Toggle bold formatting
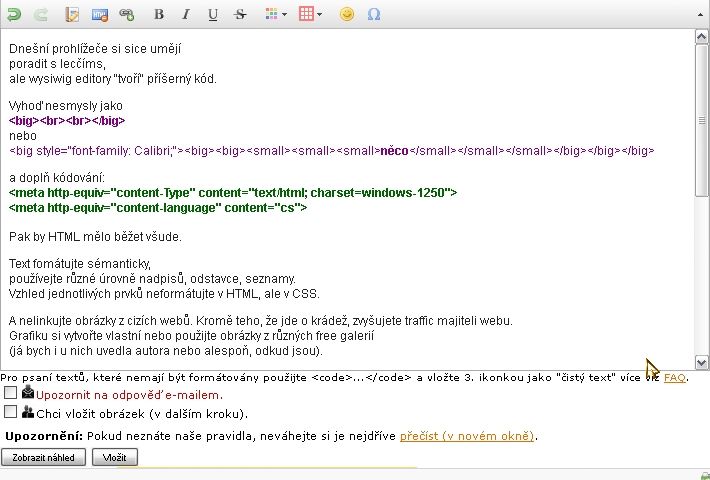 pyautogui.click(x=159, y=14)
